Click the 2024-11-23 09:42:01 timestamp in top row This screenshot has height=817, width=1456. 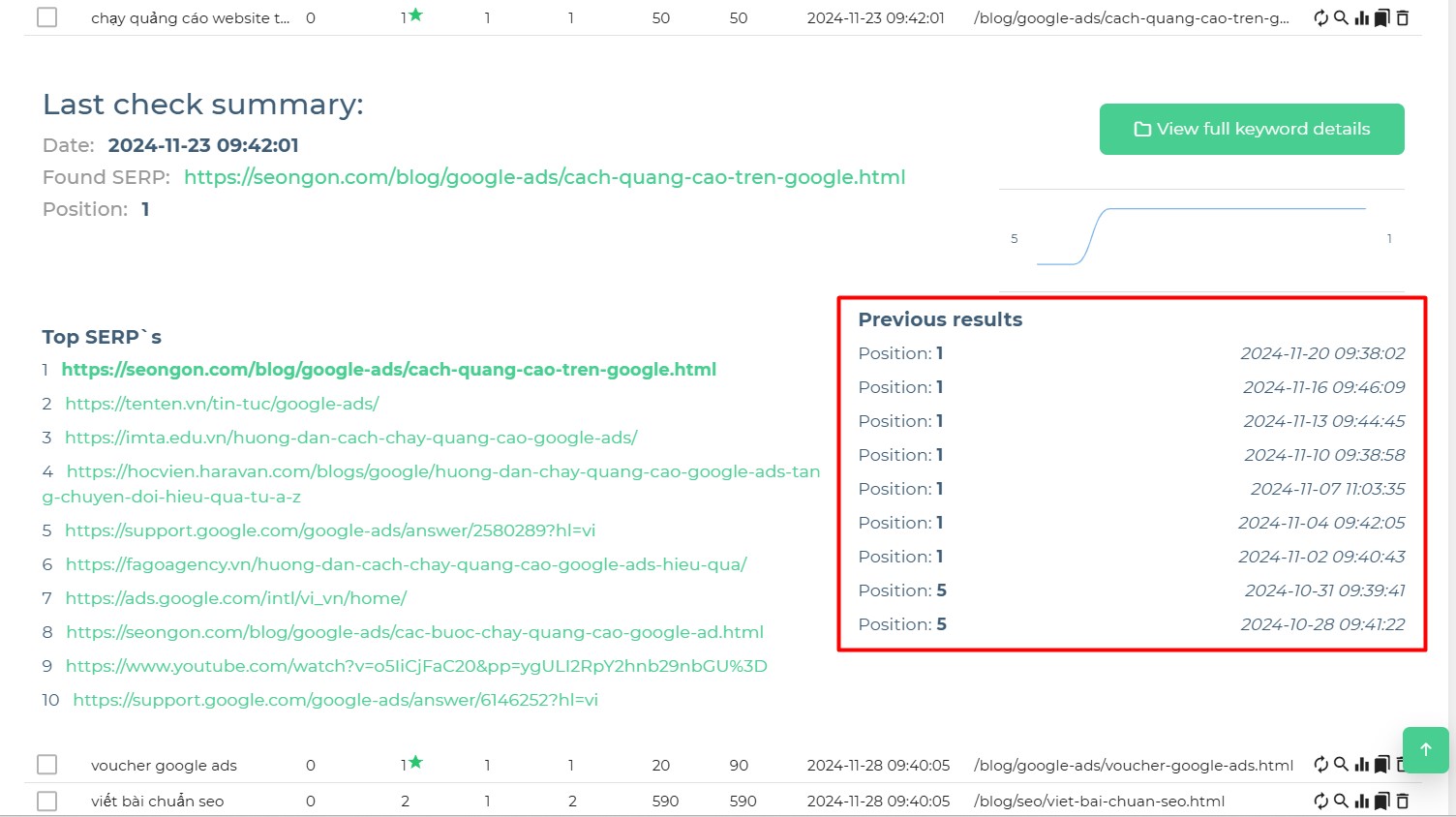875,18
